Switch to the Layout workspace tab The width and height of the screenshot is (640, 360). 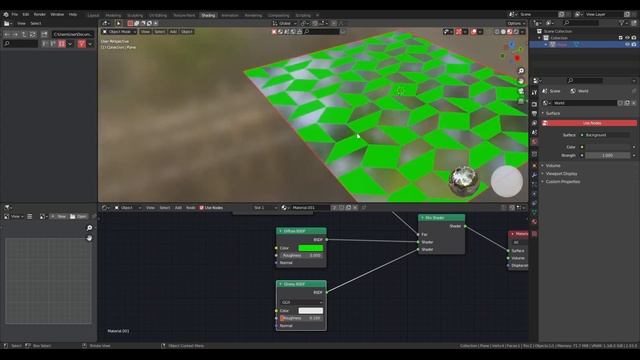(93, 16)
